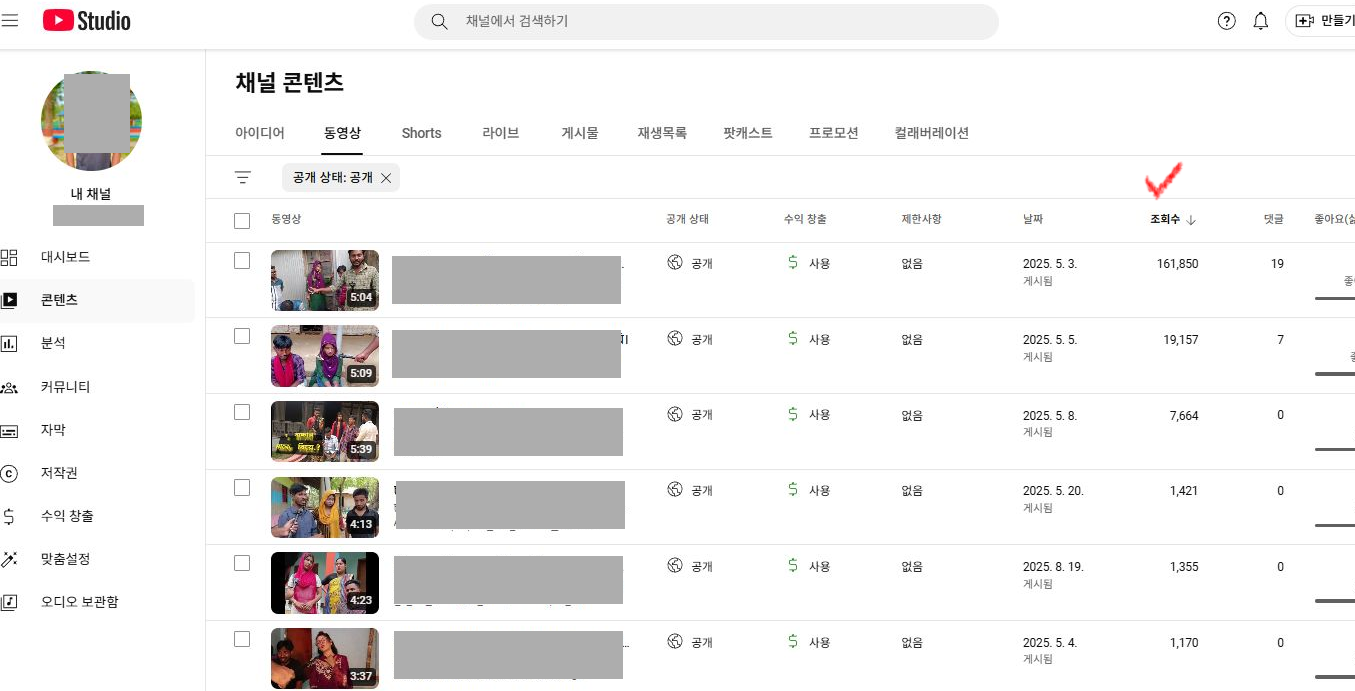Check the box for the 161,850-view video
Viewport: 1355px width, 691px height.
coord(242,261)
